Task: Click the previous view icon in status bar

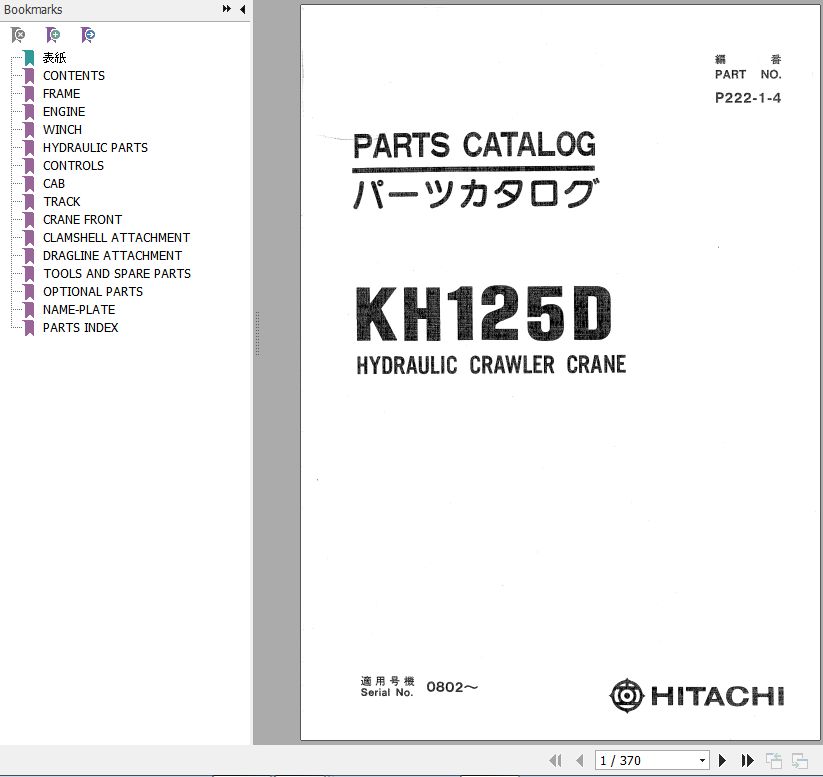Action: coord(774,760)
